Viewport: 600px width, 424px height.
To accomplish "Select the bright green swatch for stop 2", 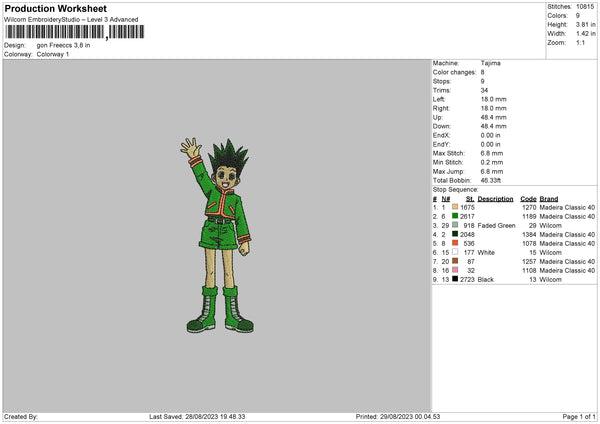I will (x=454, y=216).
